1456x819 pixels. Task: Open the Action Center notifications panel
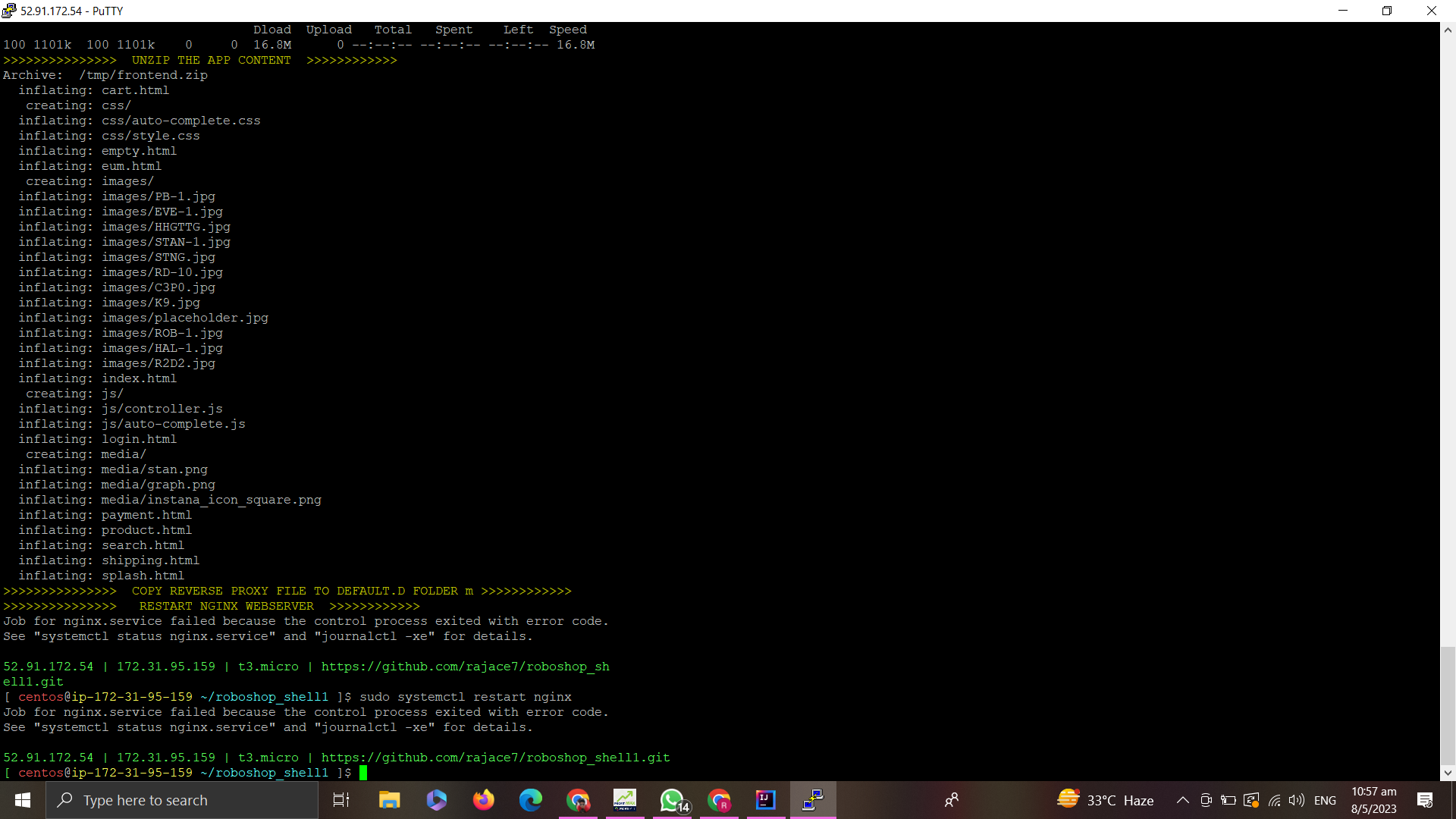[1425, 800]
